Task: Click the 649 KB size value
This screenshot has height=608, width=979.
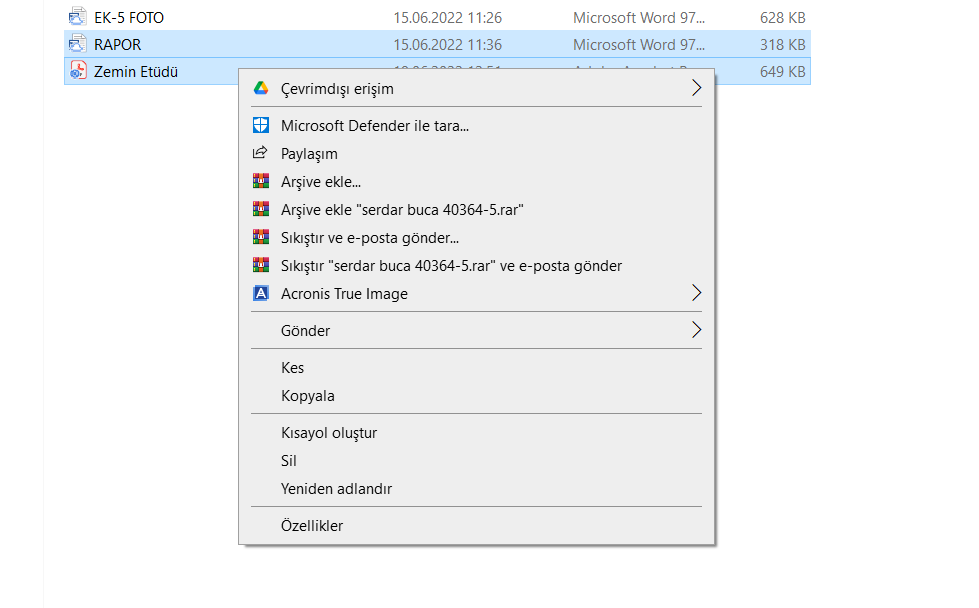Action: (782, 72)
